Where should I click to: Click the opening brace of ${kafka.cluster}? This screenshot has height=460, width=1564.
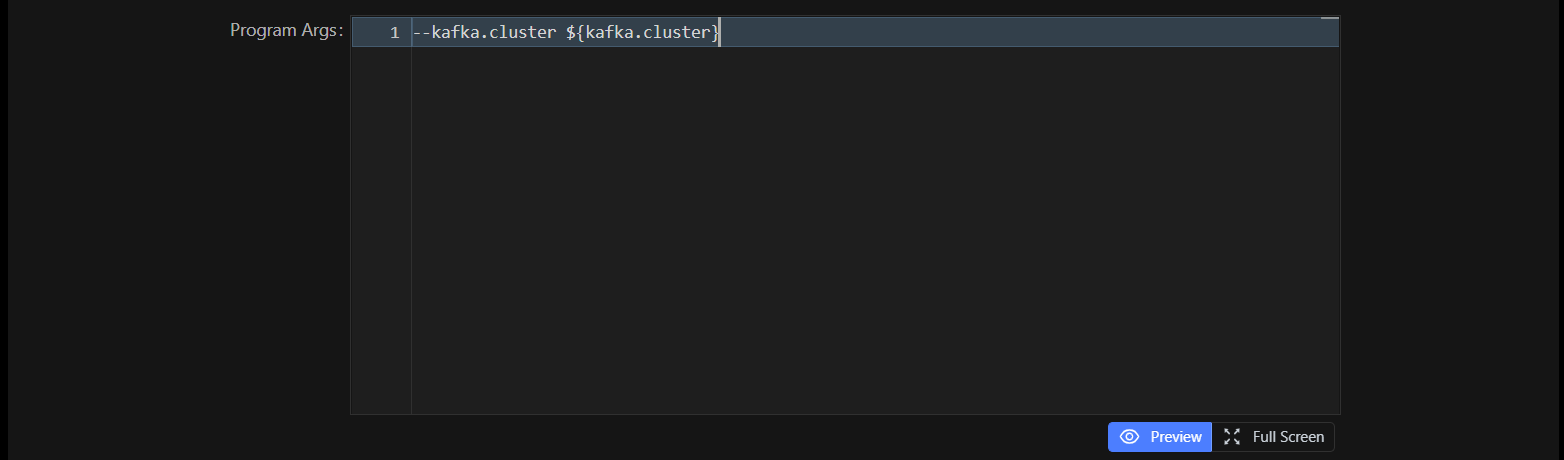pos(581,33)
